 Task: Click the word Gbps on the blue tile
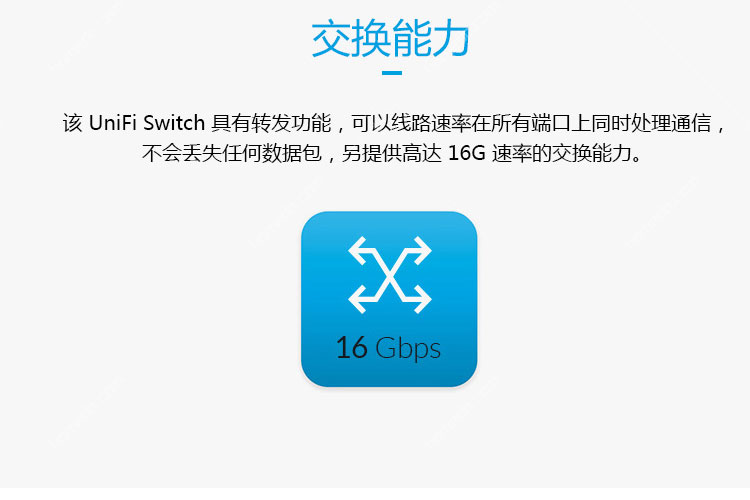click(x=408, y=349)
